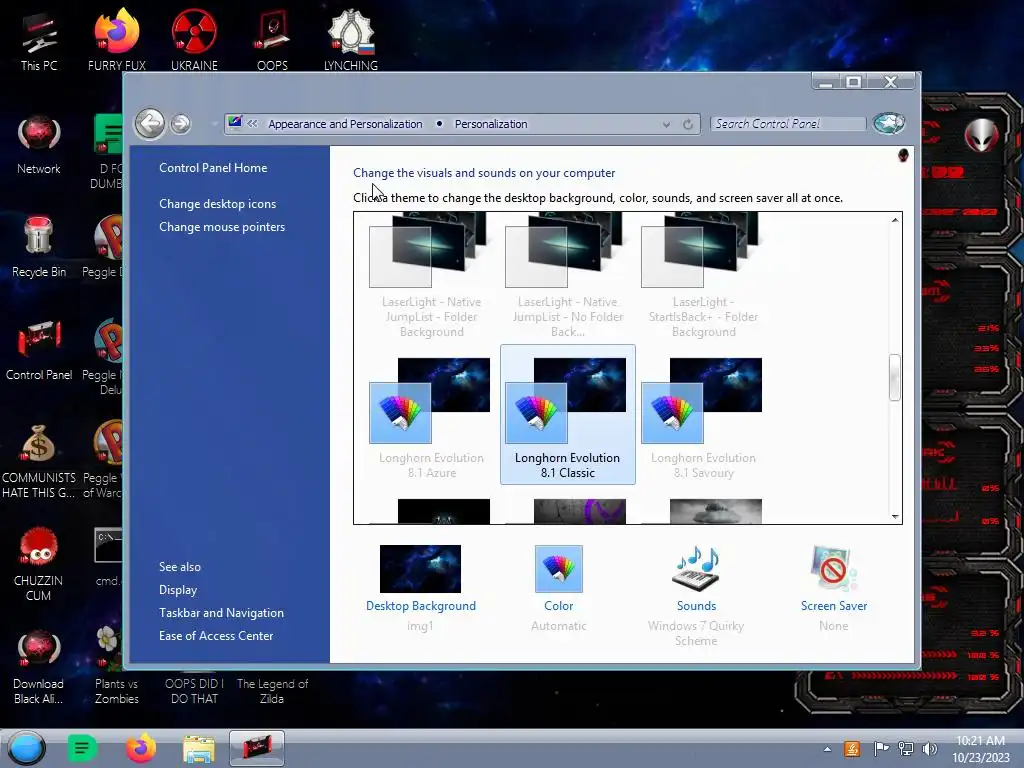Open File Explorer from the taskbar
The width and height of the screenshot is (1024, 768).
tap(199, 748)
